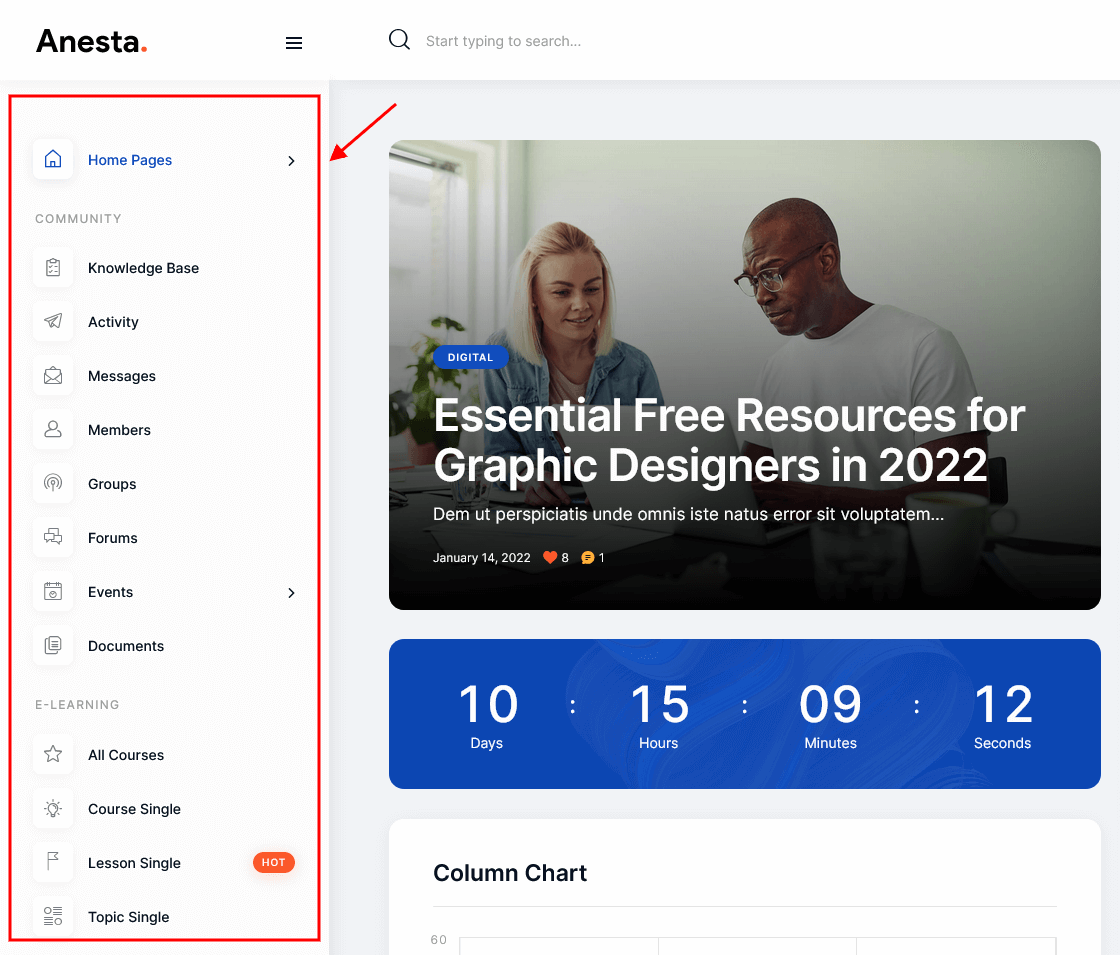Click the All Courses star icon
Image resolution: width=1120 pixels, height=955 pixels.
point(53,754)
